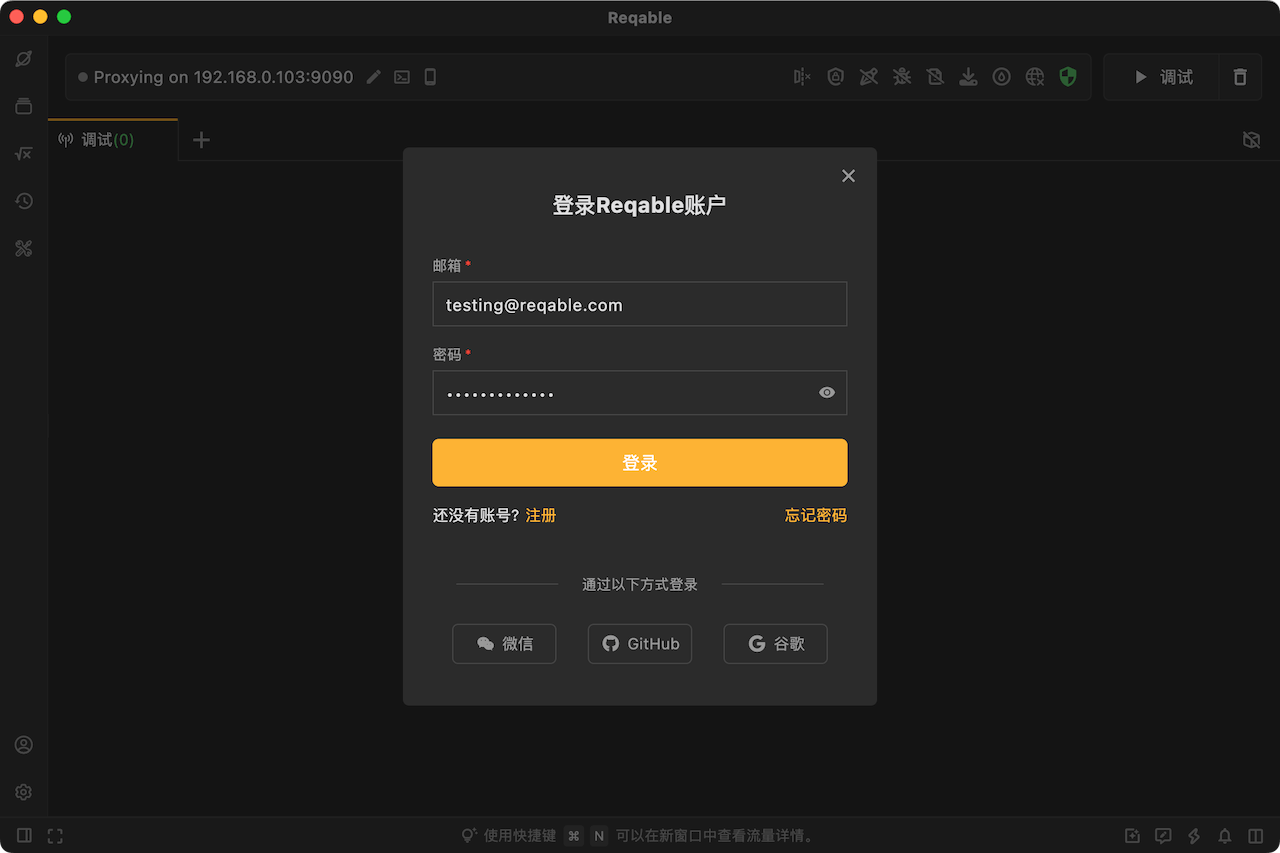Toggle the left sidebar panel icon
1280x853 pixels.
(24, 835)
